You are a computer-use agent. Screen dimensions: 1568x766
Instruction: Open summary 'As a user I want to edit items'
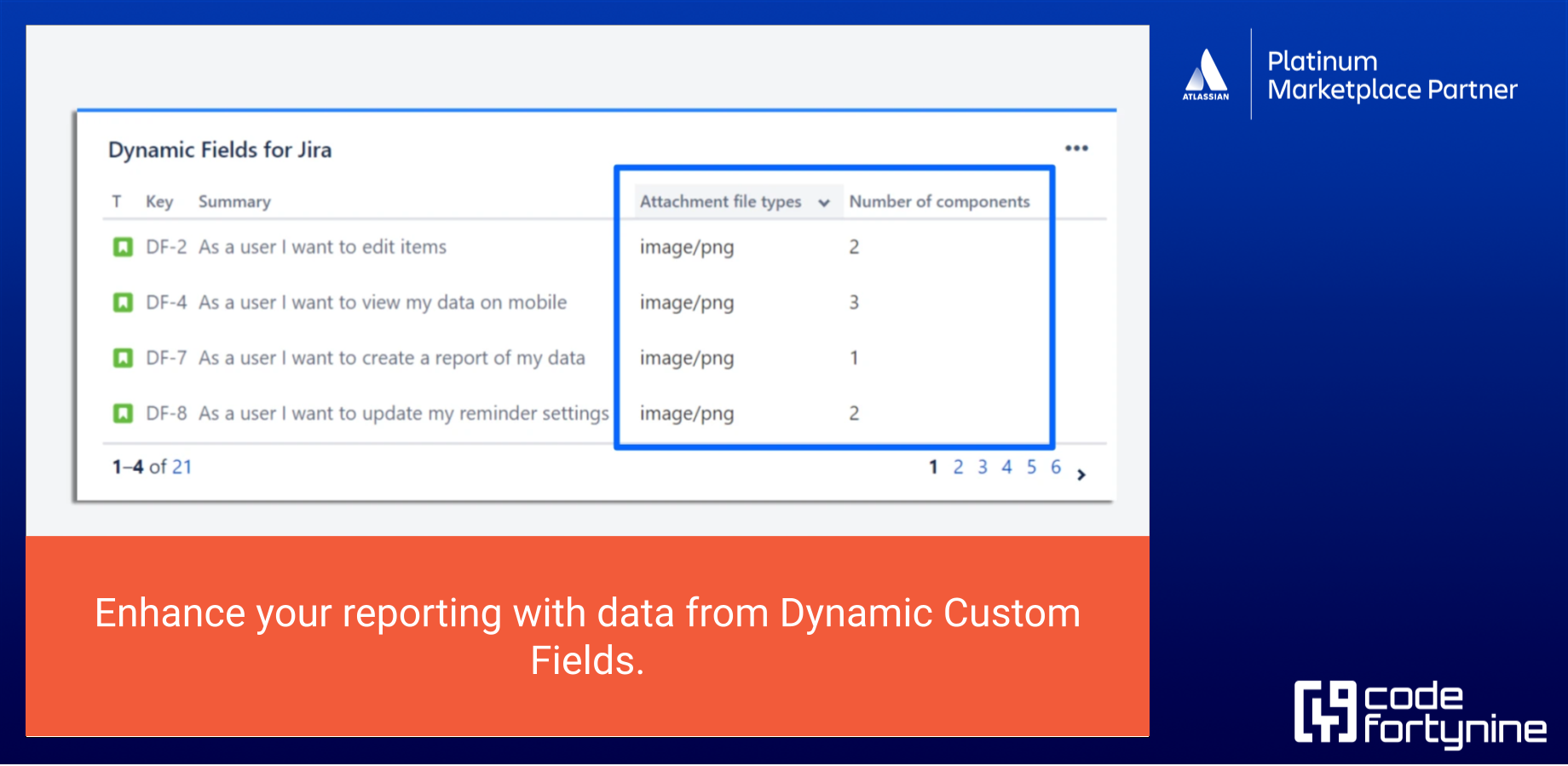(322, 247)
